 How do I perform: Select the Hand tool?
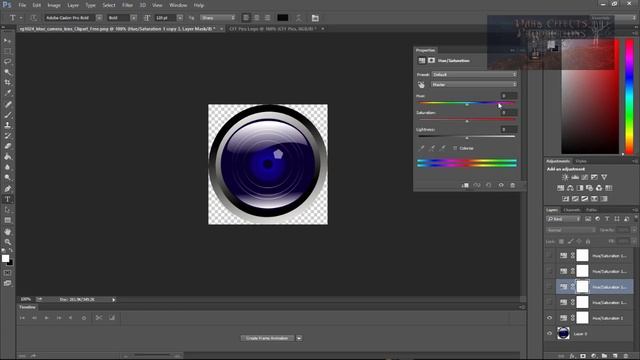tap(7, 231)
